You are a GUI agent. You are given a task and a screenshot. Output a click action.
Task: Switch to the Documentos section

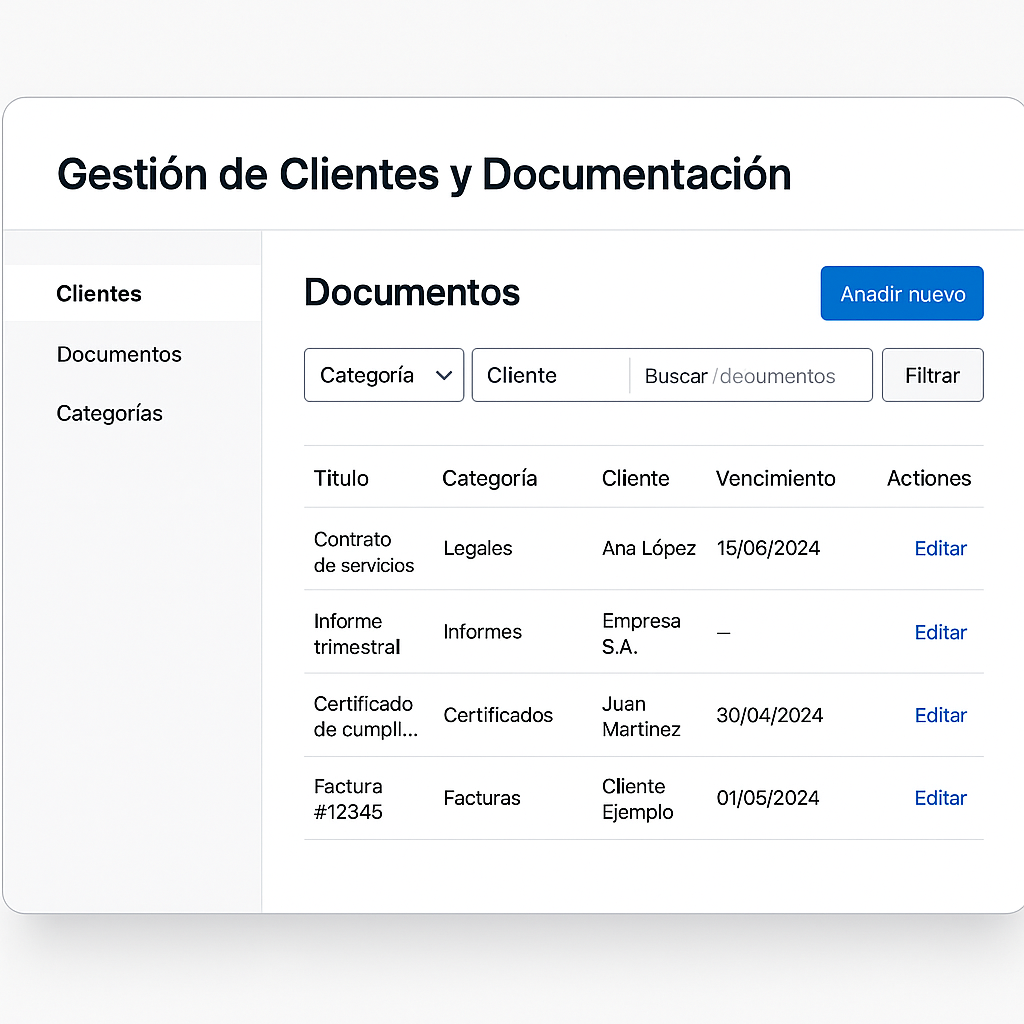click(x=118, y=354)
